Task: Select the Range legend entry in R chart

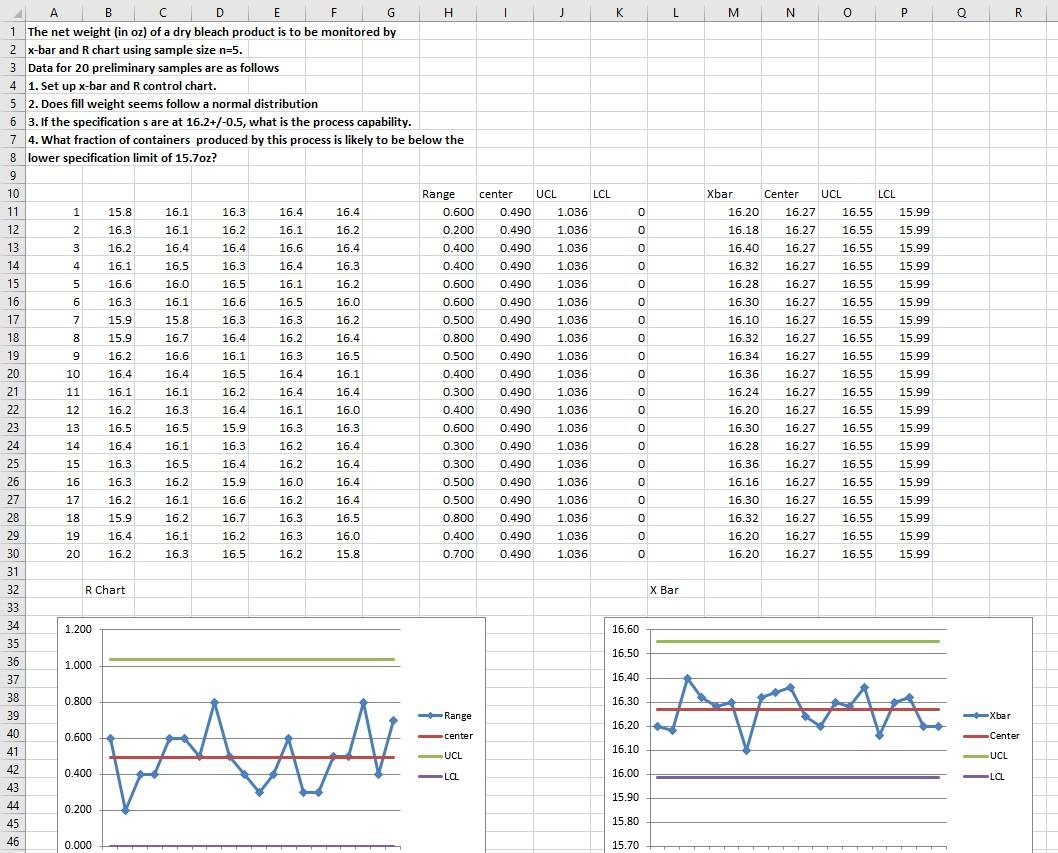Action: pos(445,715)
